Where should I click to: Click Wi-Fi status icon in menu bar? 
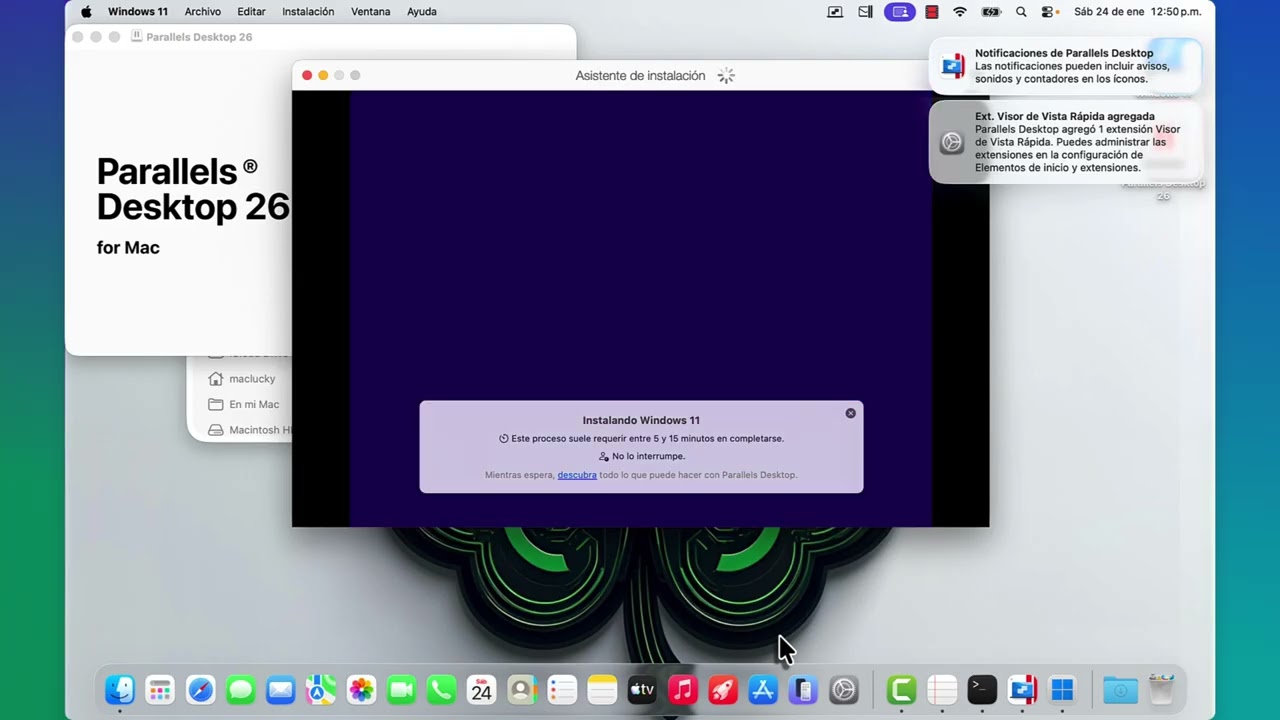(x=960, y=12)
